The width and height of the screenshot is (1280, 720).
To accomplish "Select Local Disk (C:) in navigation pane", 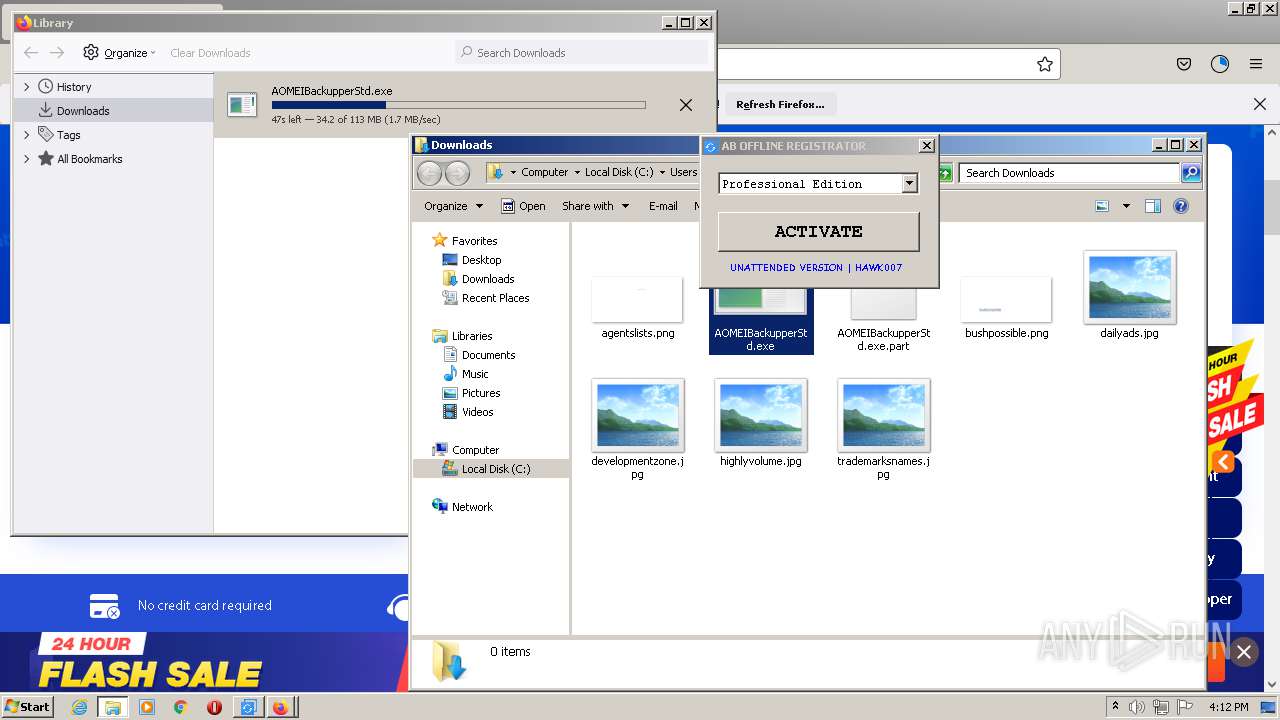I will [496, 469].
